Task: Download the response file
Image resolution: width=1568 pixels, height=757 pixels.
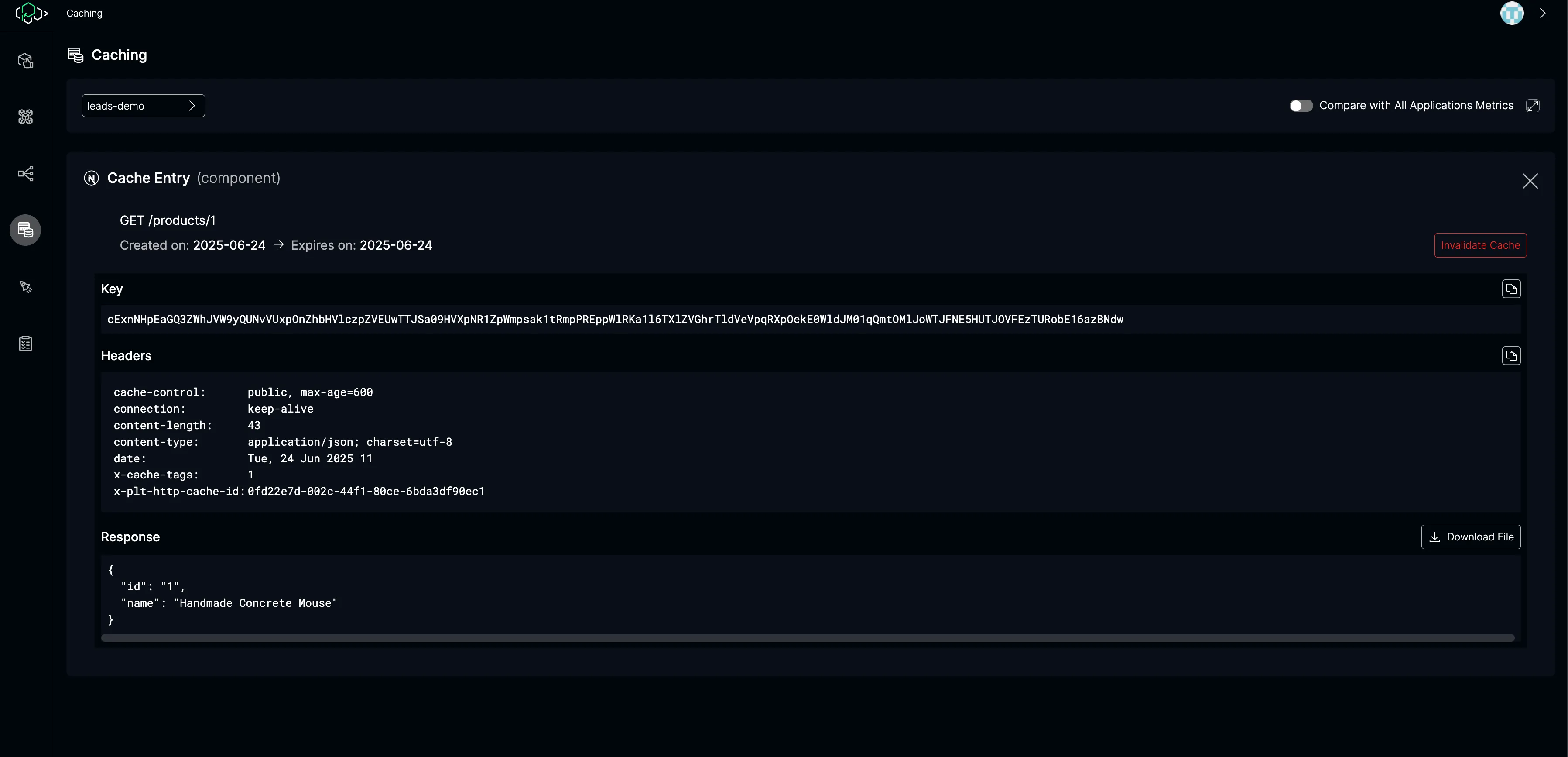Action: pos(1471,537)
